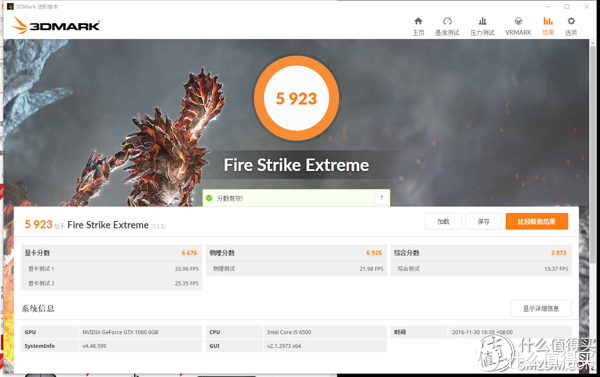Click the NVIDIA GeForce GTX 1060 6GB field
The image size is (600, 377).
coord(140,332)
